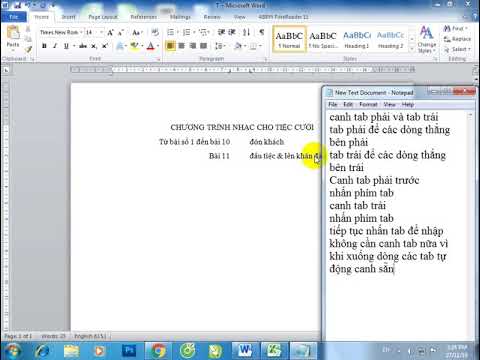Toggle Superscript formatting
The width and height of the screenshot is (480, 360).
point(105,46)
